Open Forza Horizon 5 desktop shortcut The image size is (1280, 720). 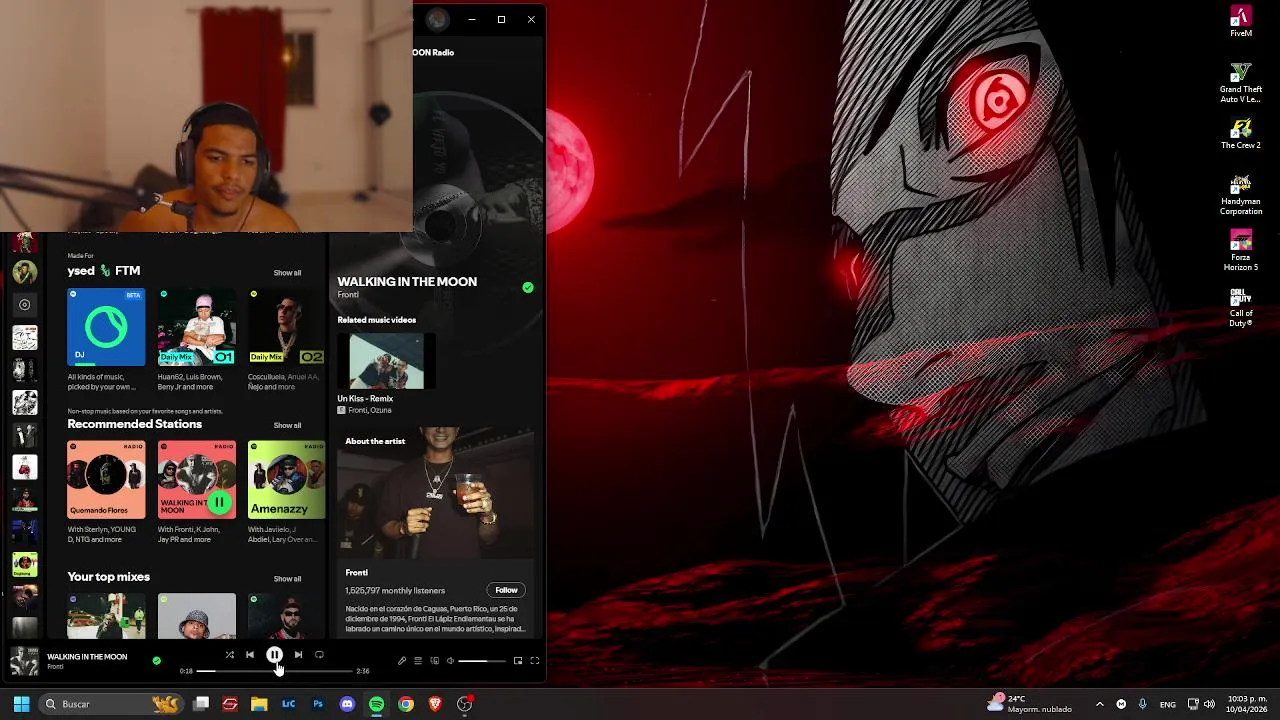1241,251
